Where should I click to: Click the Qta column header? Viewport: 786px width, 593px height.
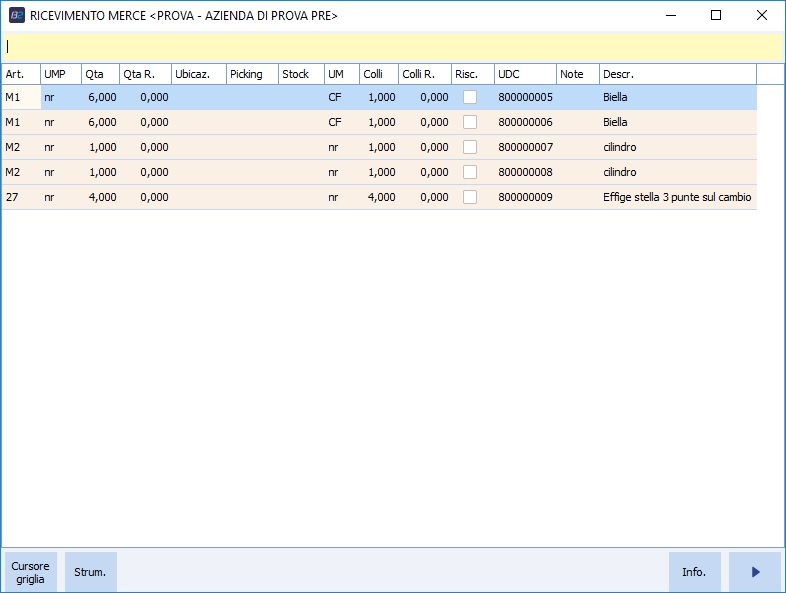pyautogui.click(x=99, y=74)
